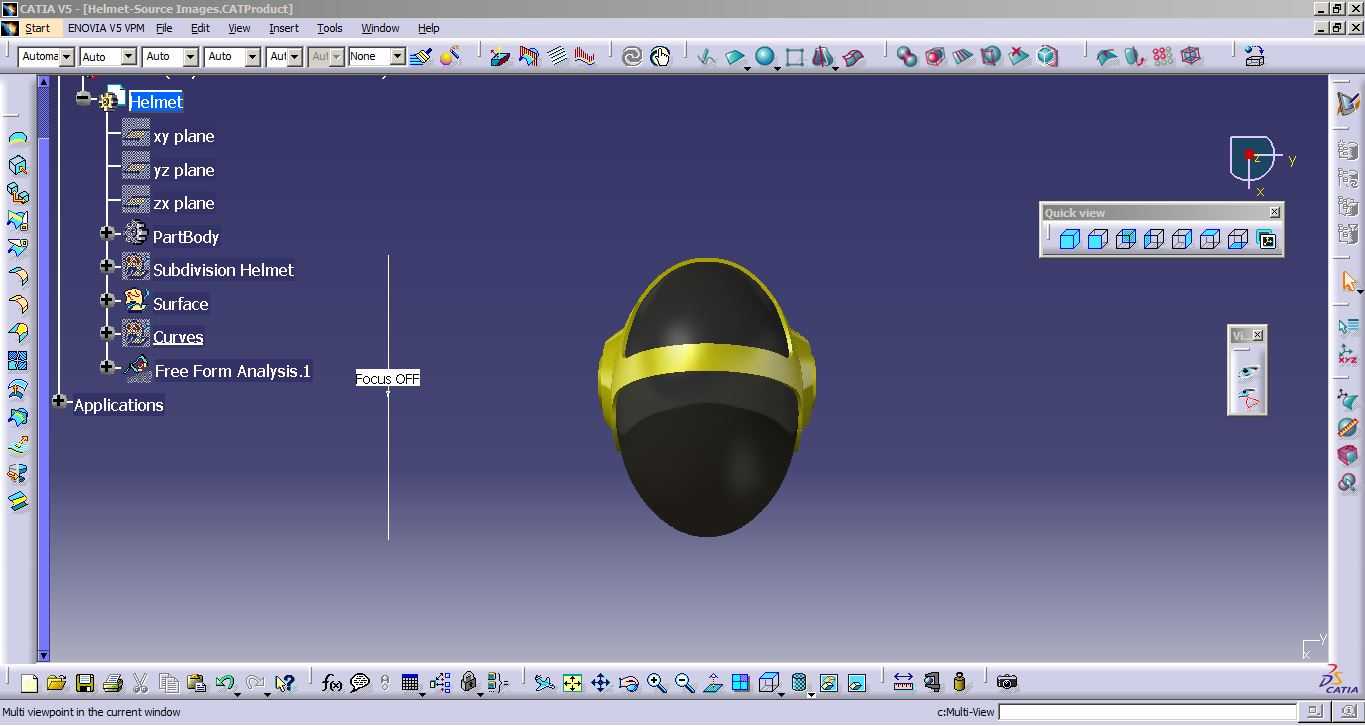Open the Automatic color dropdown
The height and width of the screenshot is (726, 1365).
pos(45,57)
